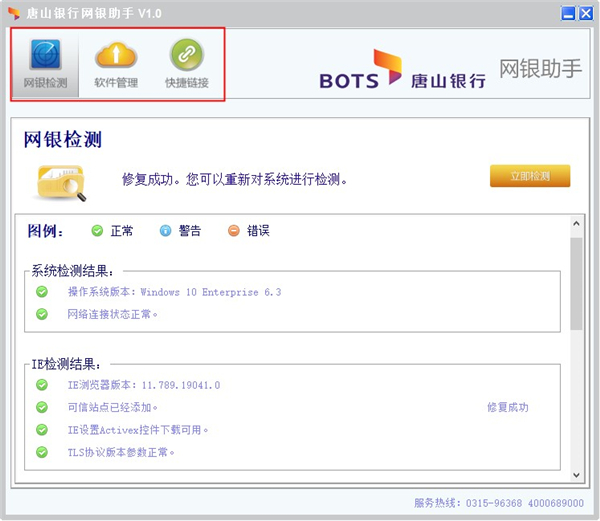Screen dimensions: 600x521
Task: Select the 网络连接状态正常 text
Action: [x=112, y=314]
